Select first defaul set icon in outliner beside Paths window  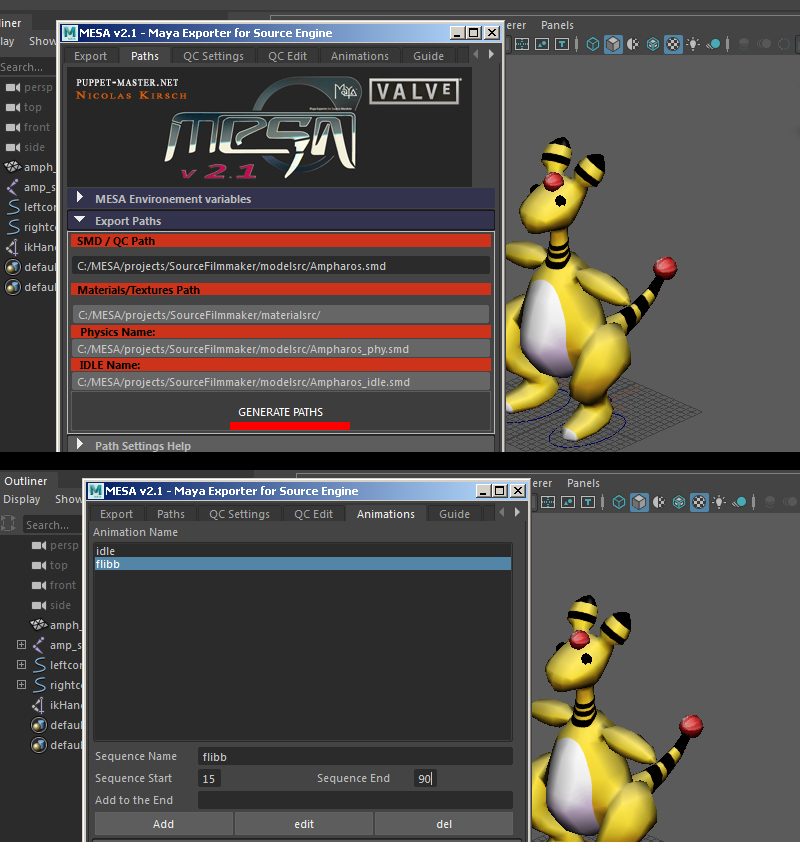[13, 267]
